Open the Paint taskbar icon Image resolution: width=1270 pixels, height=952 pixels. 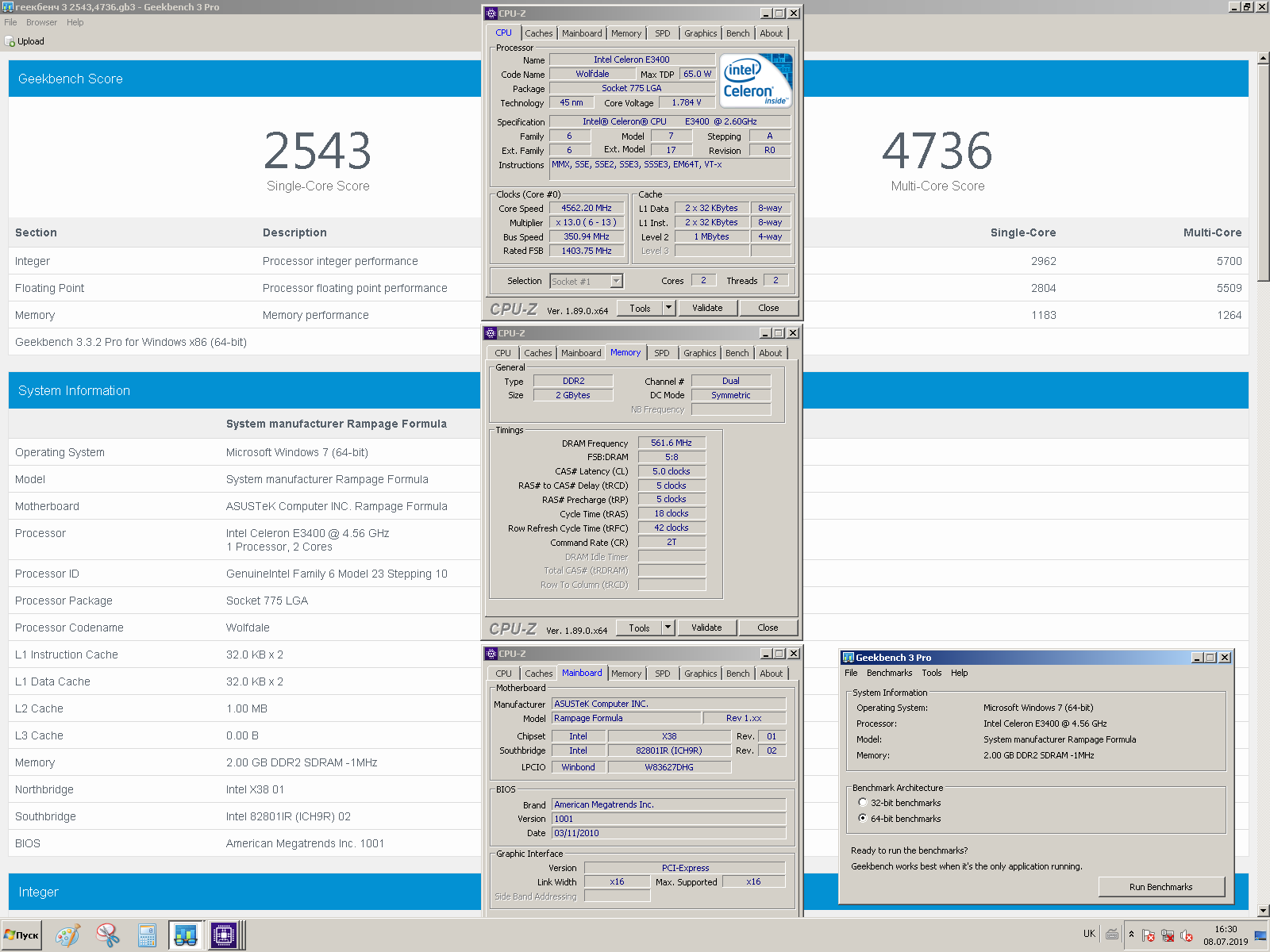67,935
